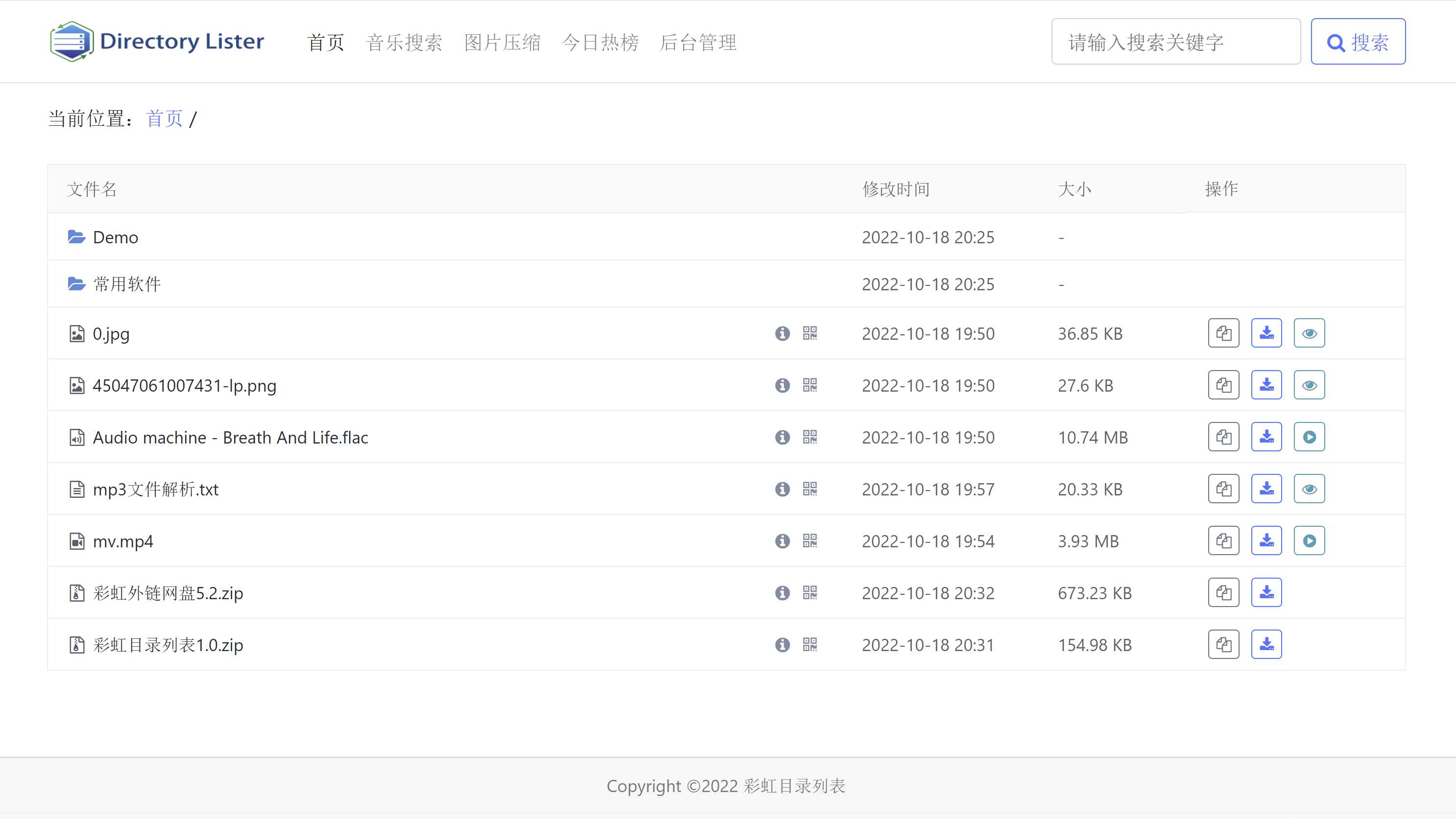This screenshot has width=1456, height=819.
Task: Click the 搜索 search button
Action: pyautogui.click(x=1358, y=41)
